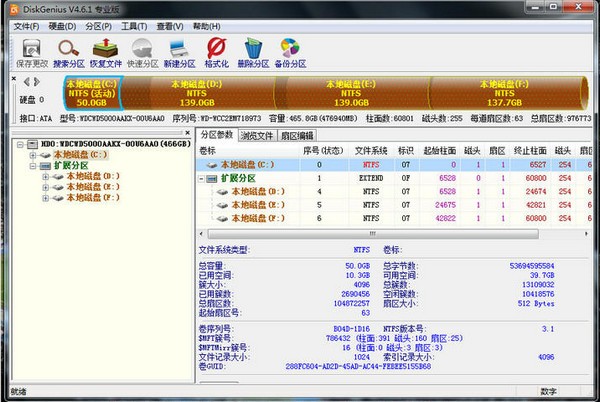Close the disk map panel with small x
Image resolution: width=600 pixels, height=402 pixels.
click(x=14, y=78)
